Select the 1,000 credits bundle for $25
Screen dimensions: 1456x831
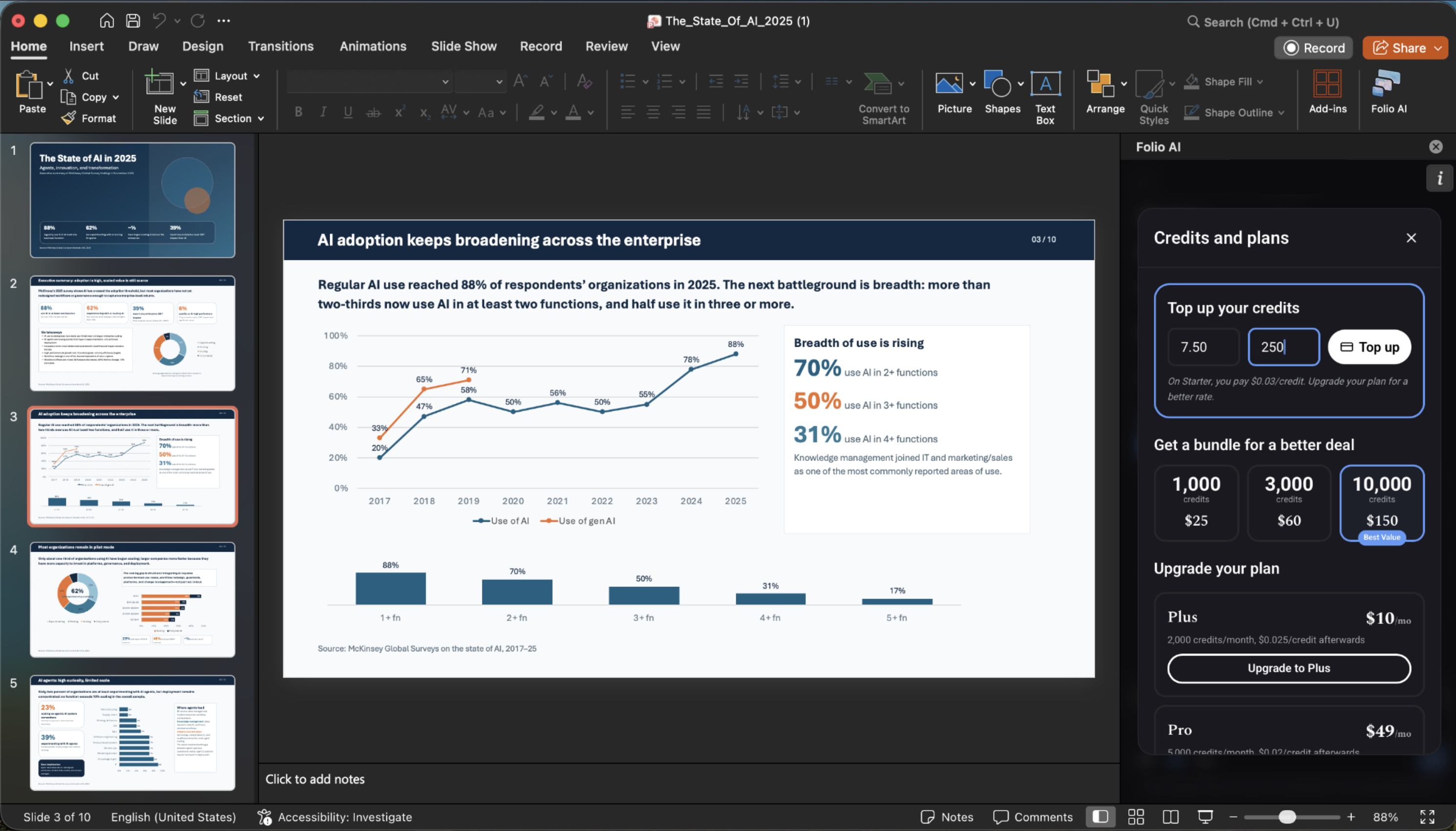pos(1196,503)
